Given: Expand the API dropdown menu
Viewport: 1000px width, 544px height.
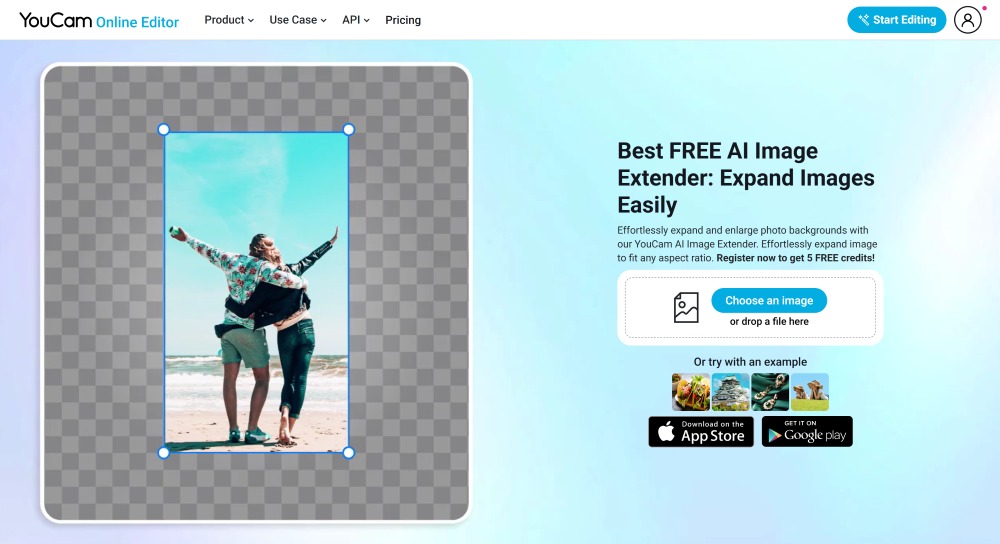Looking at the screenshot, I should tap(356, 20).
